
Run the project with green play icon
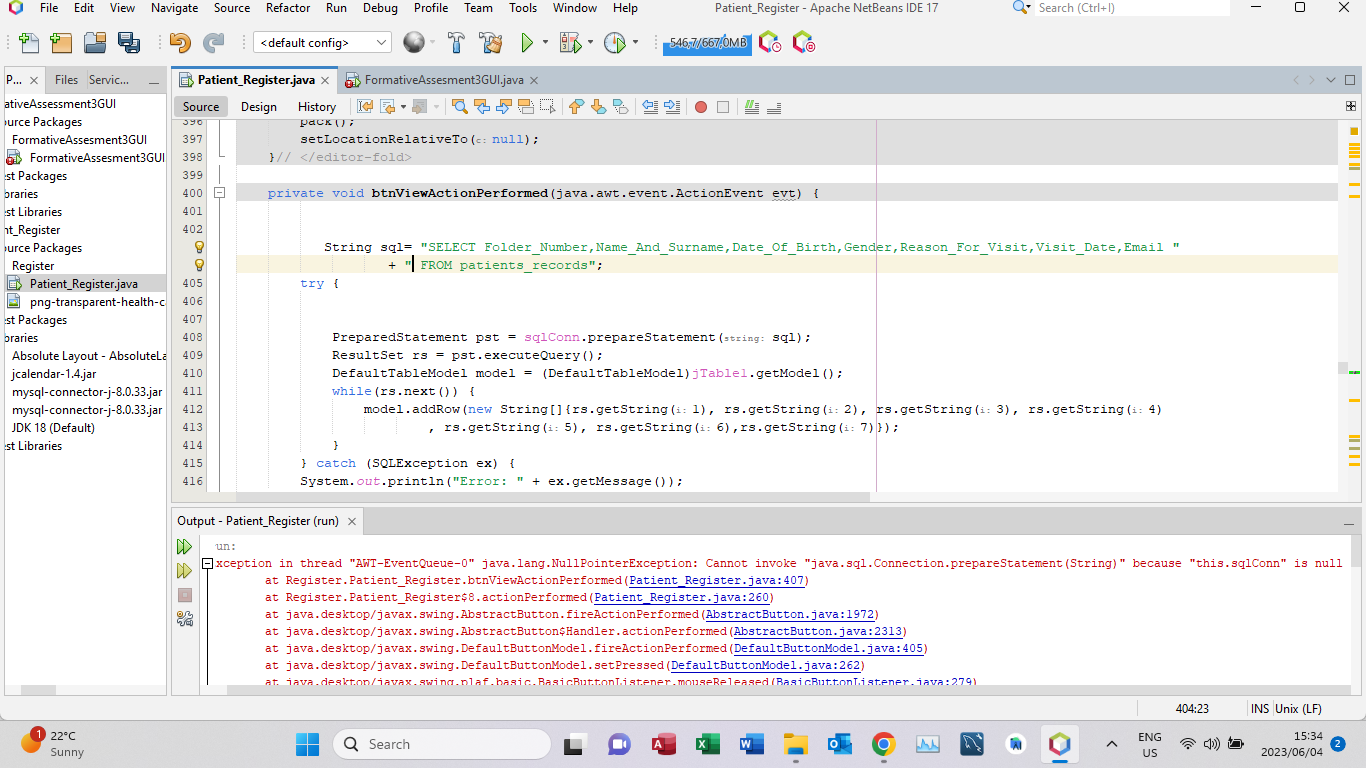[527, 43]
